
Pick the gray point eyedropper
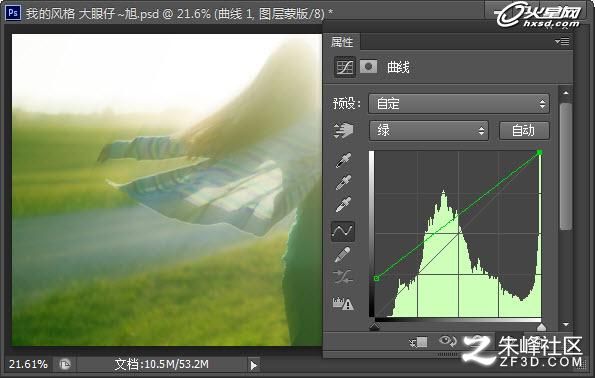point(343,183)
